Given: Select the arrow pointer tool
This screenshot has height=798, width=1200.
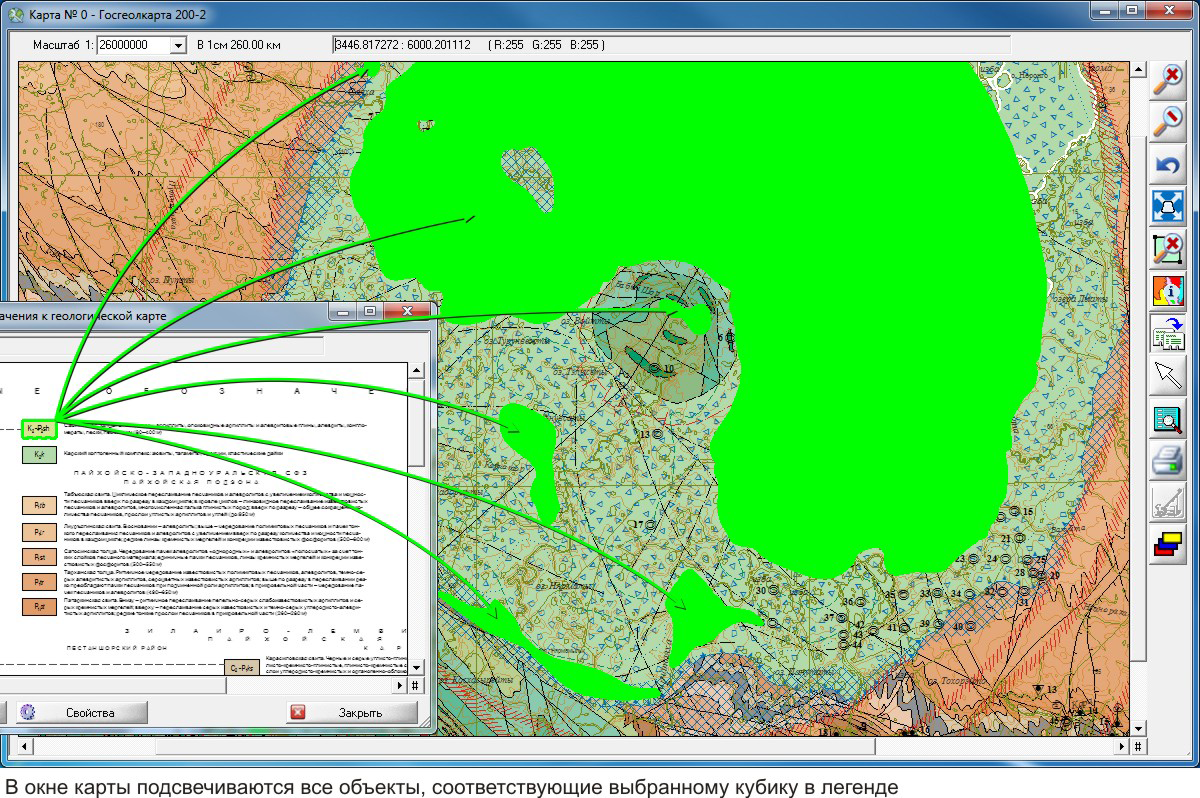Looking at the screenshot, I should [1167, 377].
